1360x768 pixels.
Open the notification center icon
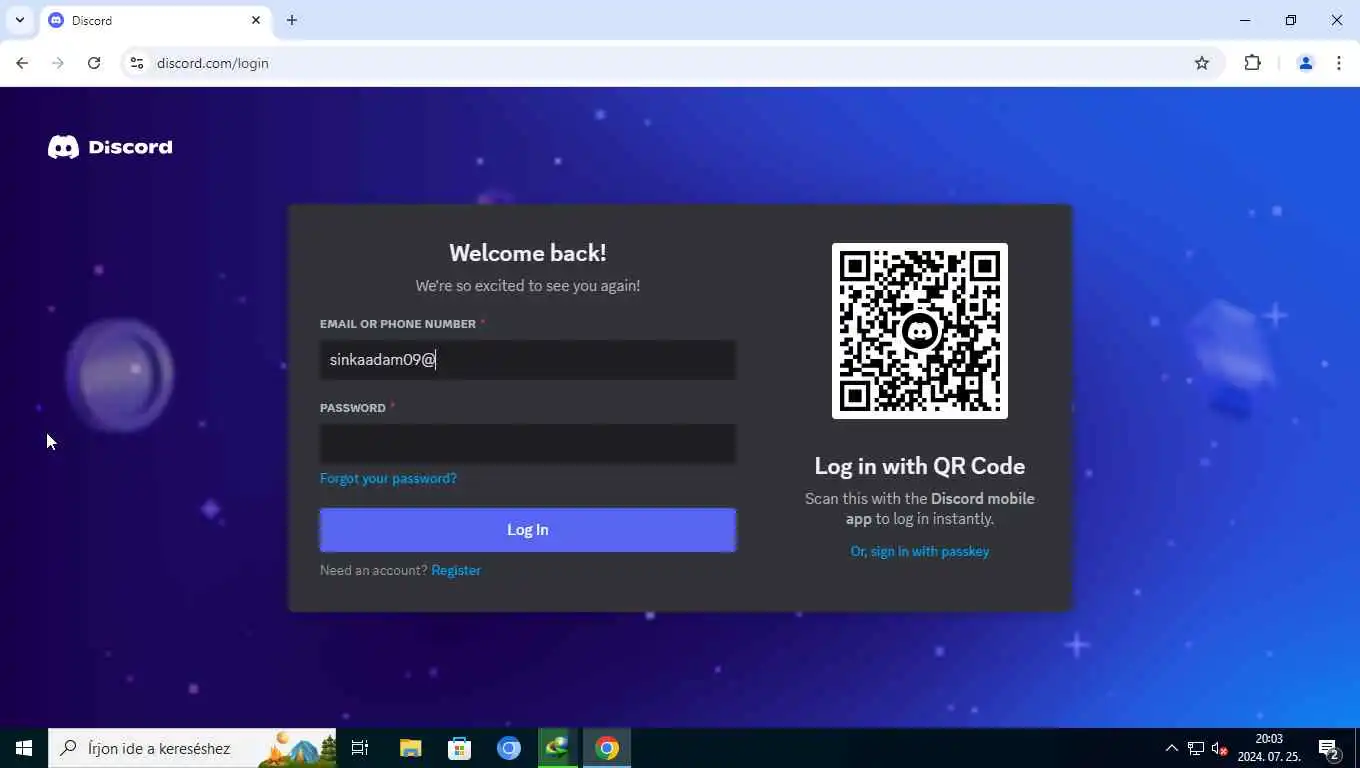point(1329,748)
